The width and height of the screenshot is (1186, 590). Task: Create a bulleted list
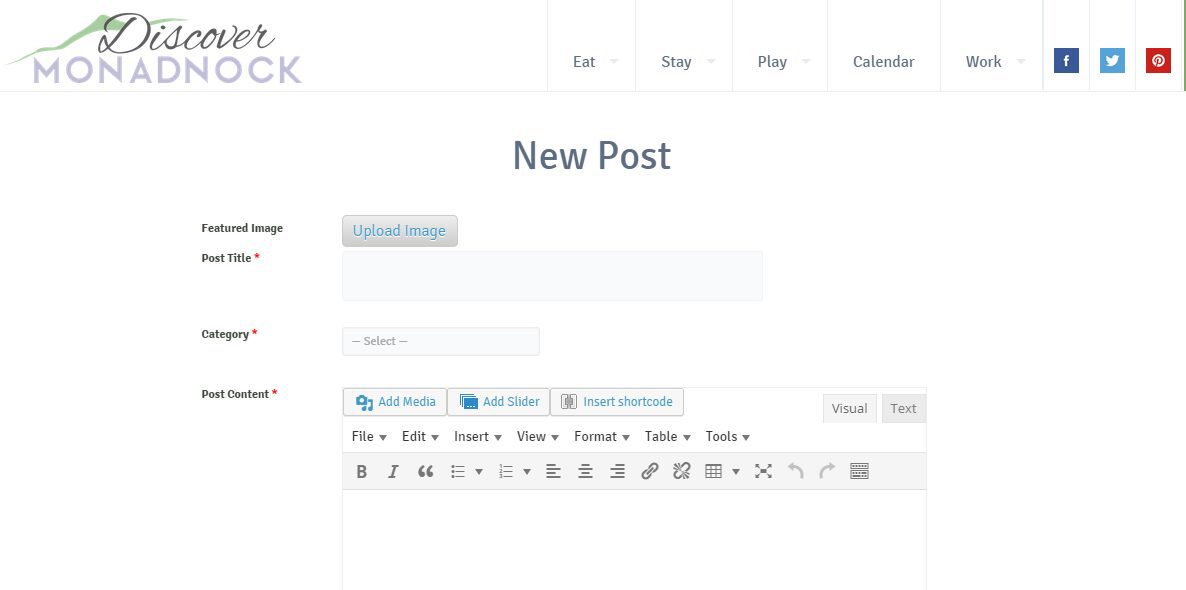coord(458,471)
